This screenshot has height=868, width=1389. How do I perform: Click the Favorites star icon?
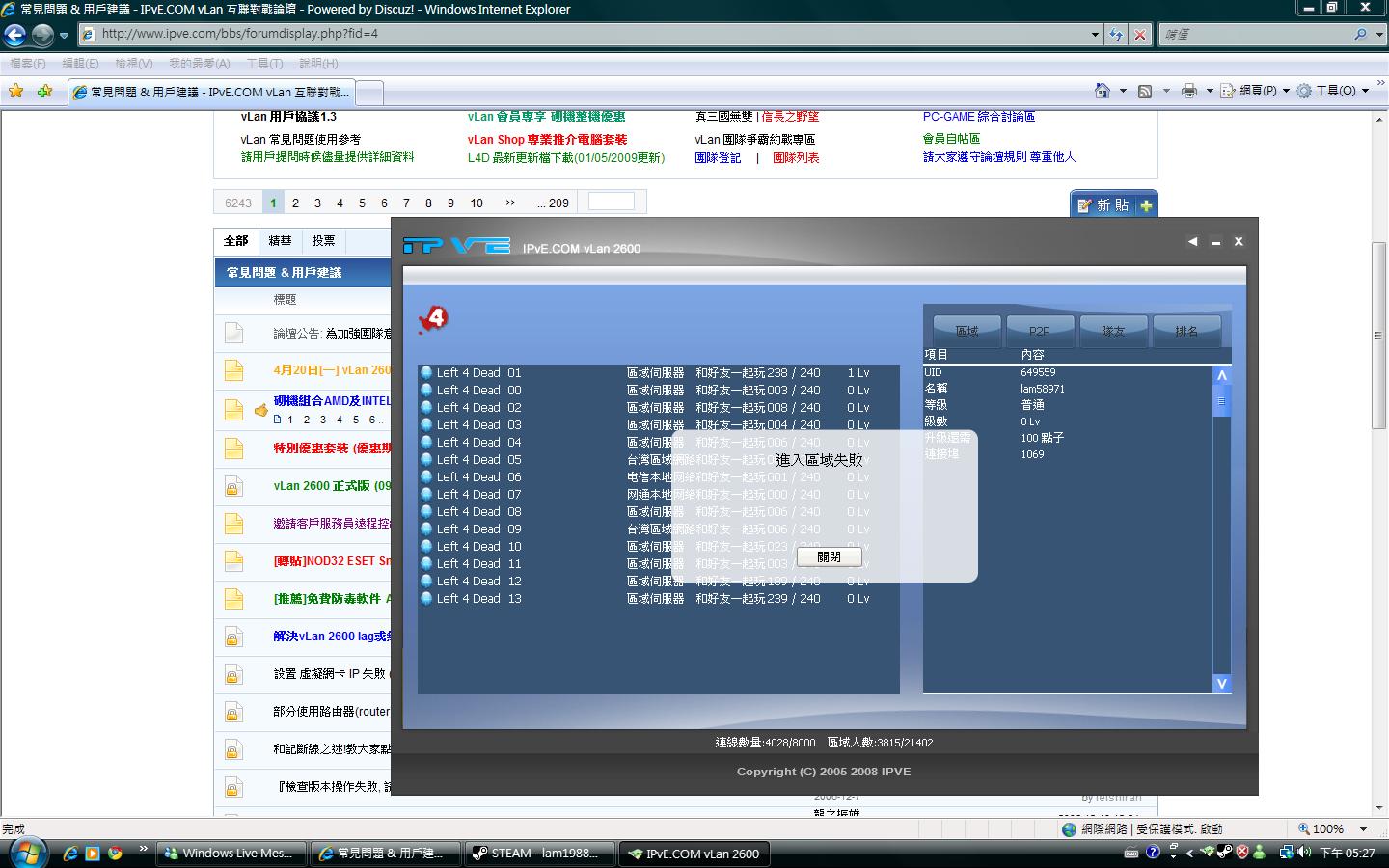16,91
